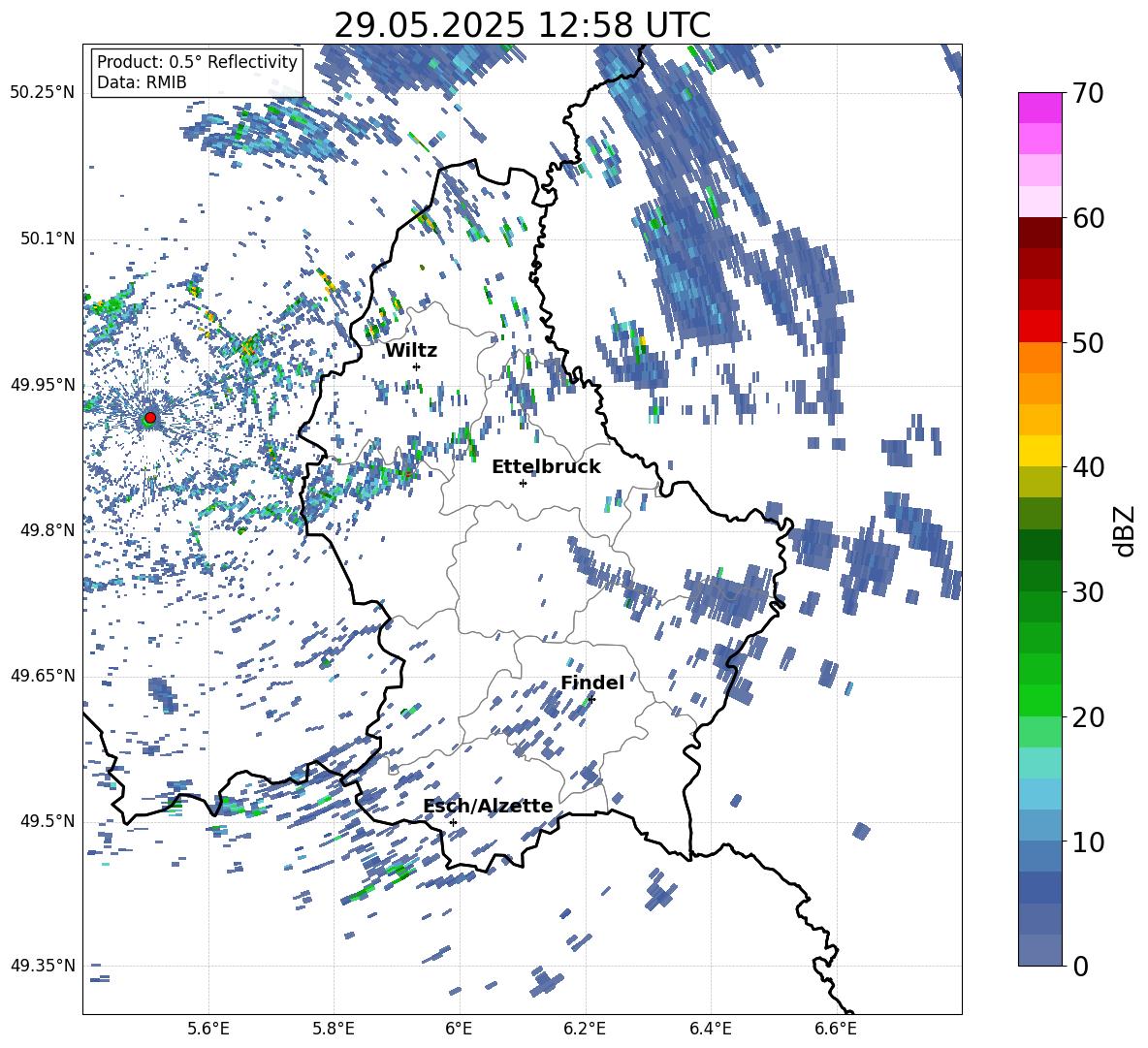Select the Wiltz city label
Image resolution: width=1148 pixels, height=1048 pixels.
(411, 351)
